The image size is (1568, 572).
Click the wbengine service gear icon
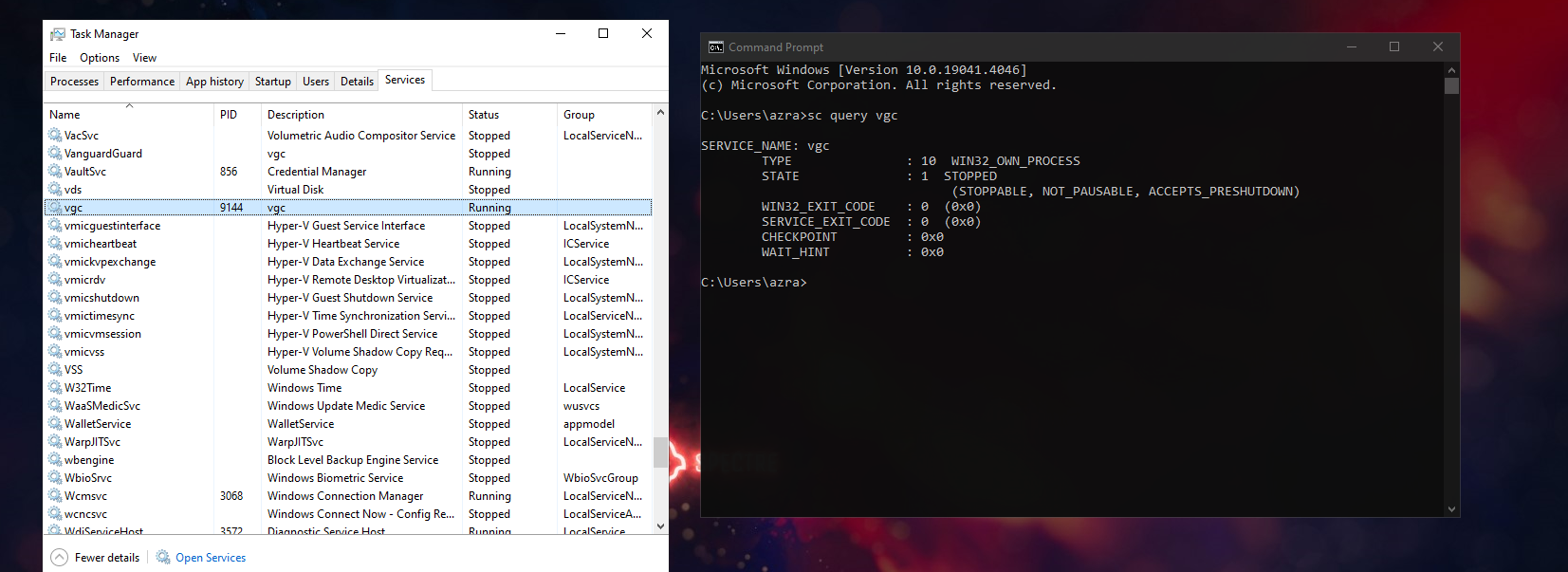click(55, 460)
